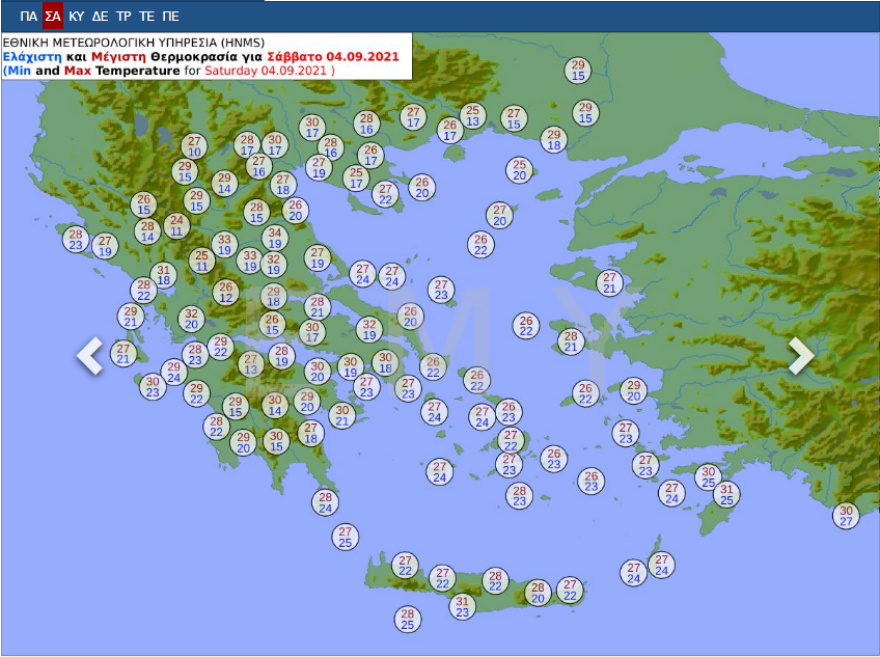
Task: Click the 25/13 temperature marker
Action: [x=472, y=117]
